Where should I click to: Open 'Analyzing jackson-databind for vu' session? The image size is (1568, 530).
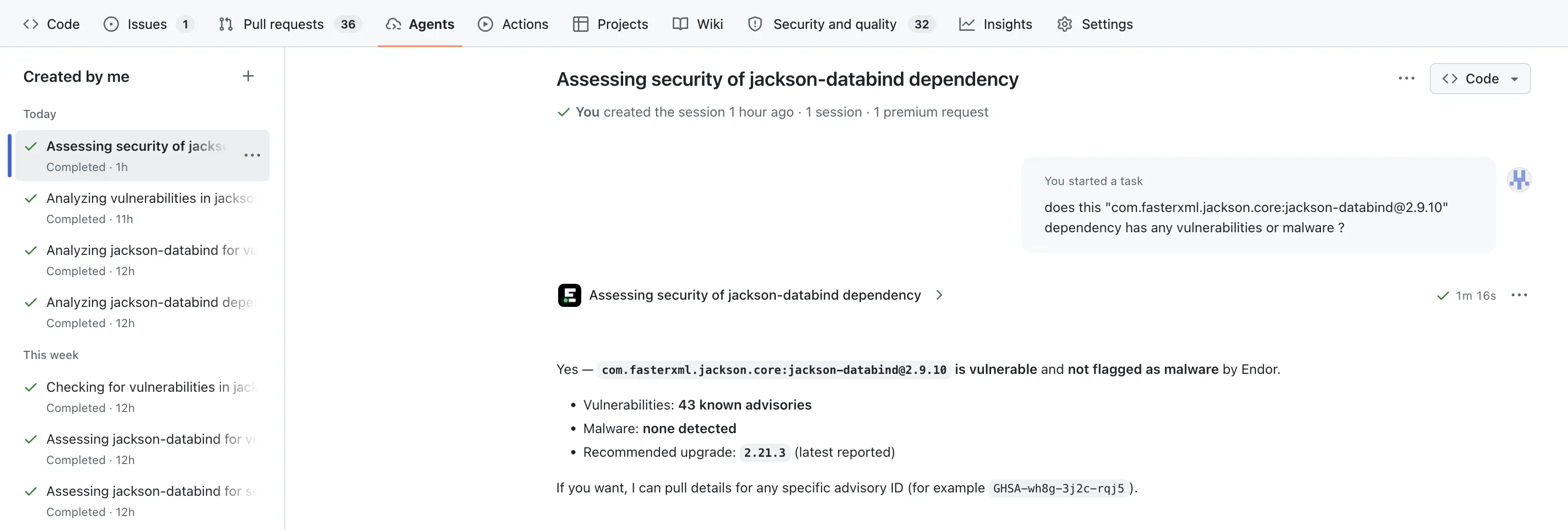coord(143,260)
